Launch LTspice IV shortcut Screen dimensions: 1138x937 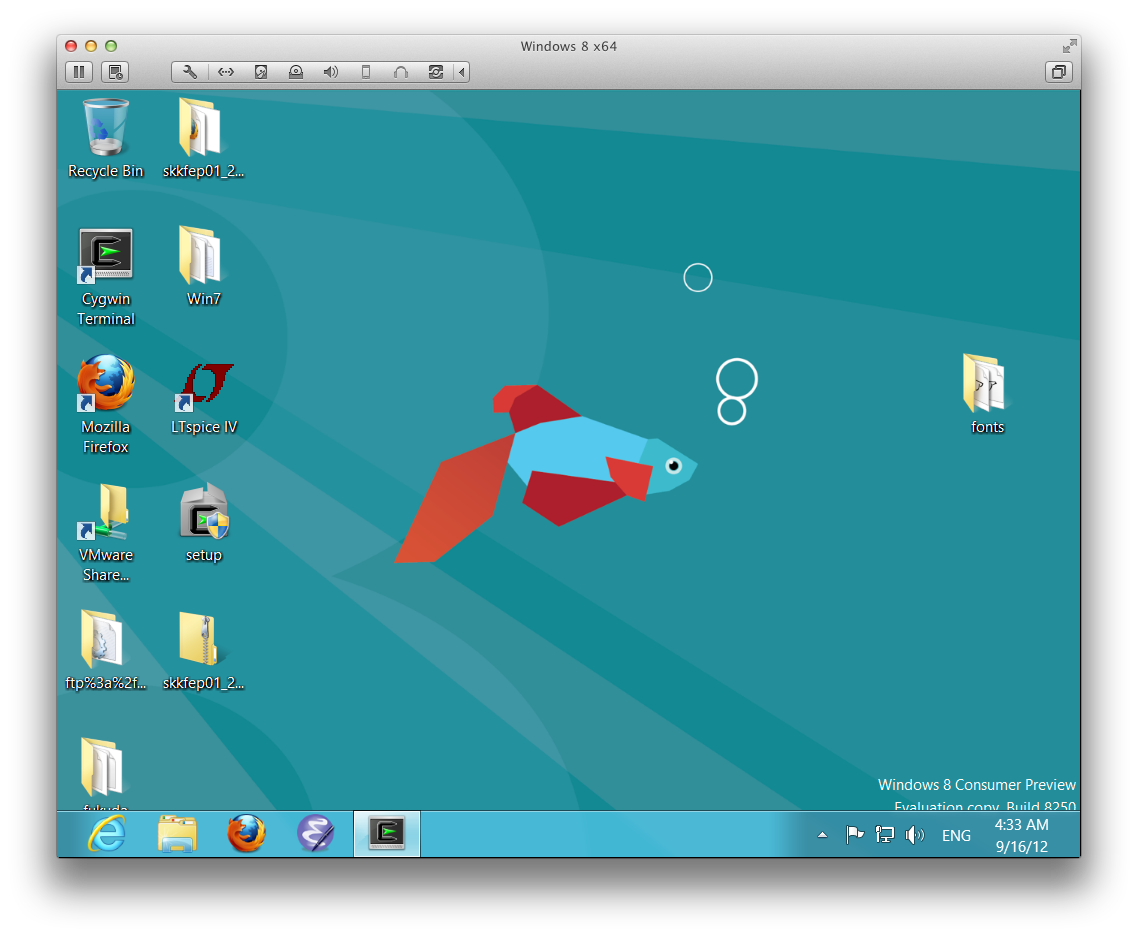203,399
